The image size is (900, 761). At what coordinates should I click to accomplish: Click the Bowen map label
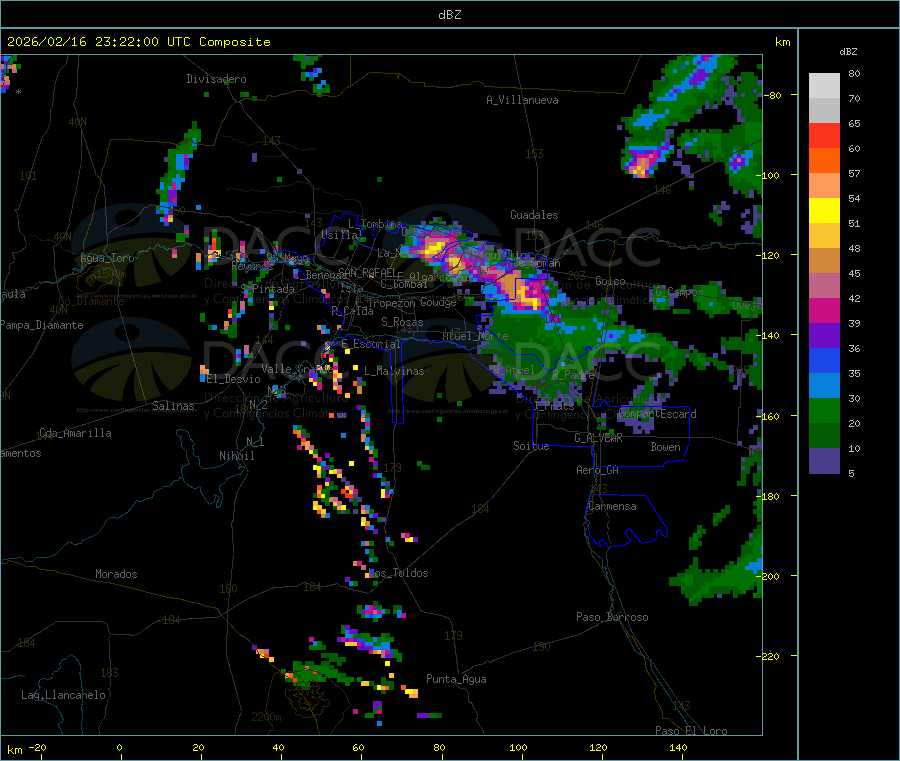coord(666,448)
